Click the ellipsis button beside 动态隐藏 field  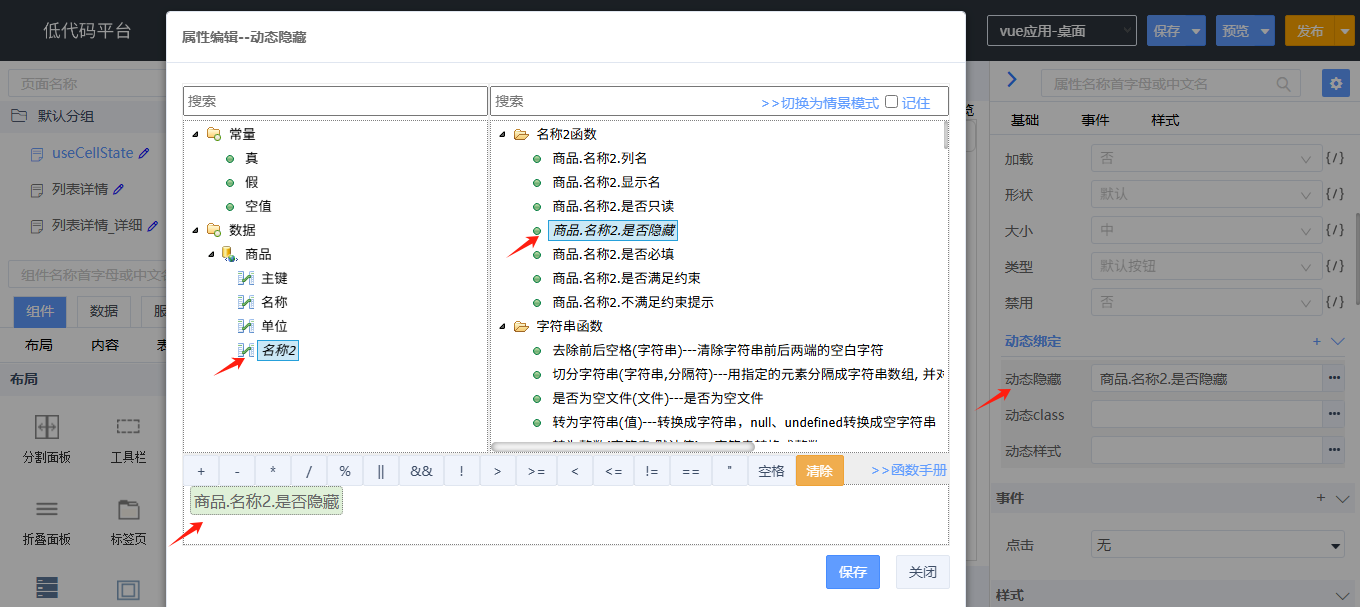[x=1334, y=378]
